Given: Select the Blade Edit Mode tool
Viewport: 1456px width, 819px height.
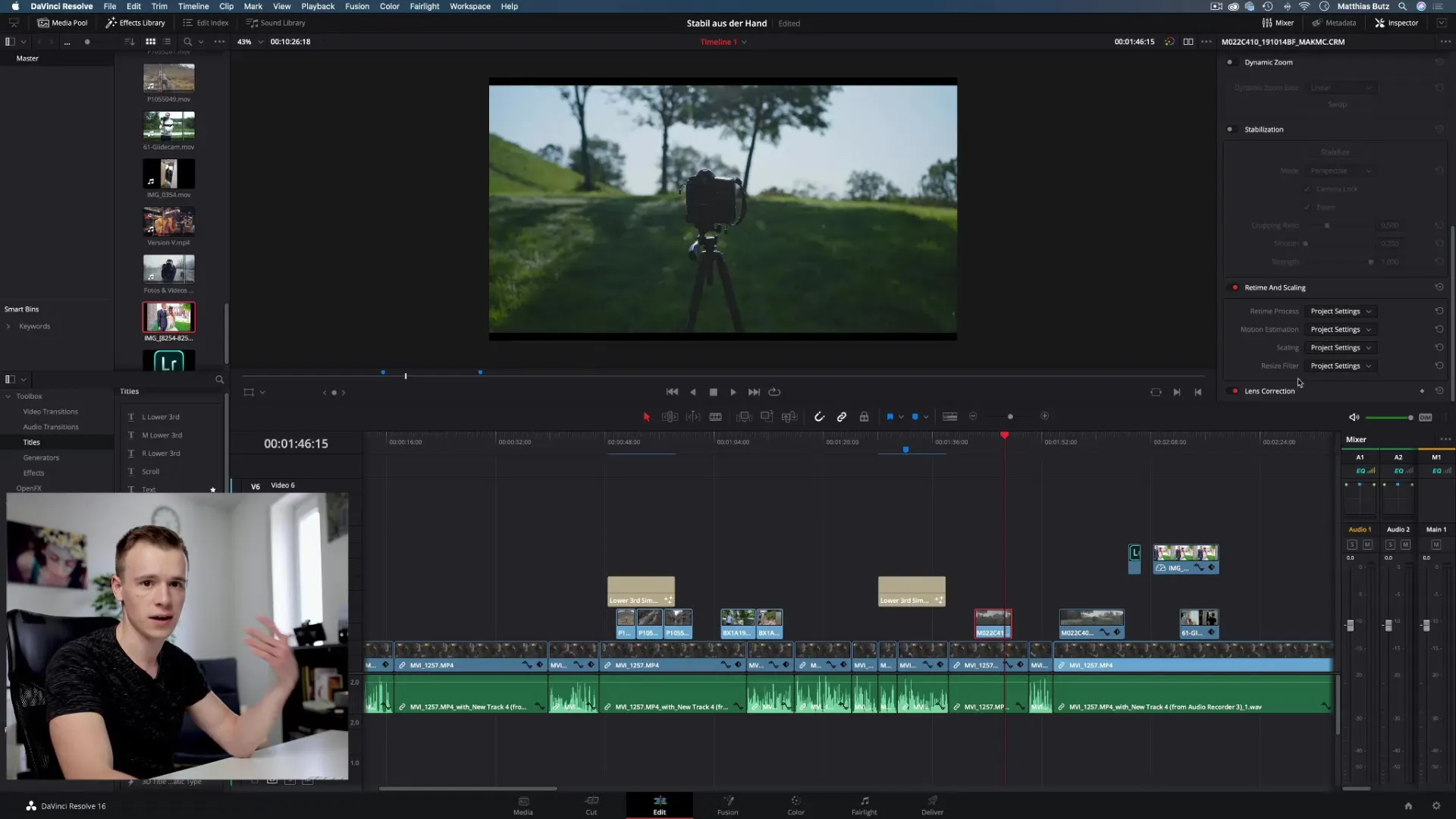Looking at the screenshot, I should point(715,416).
